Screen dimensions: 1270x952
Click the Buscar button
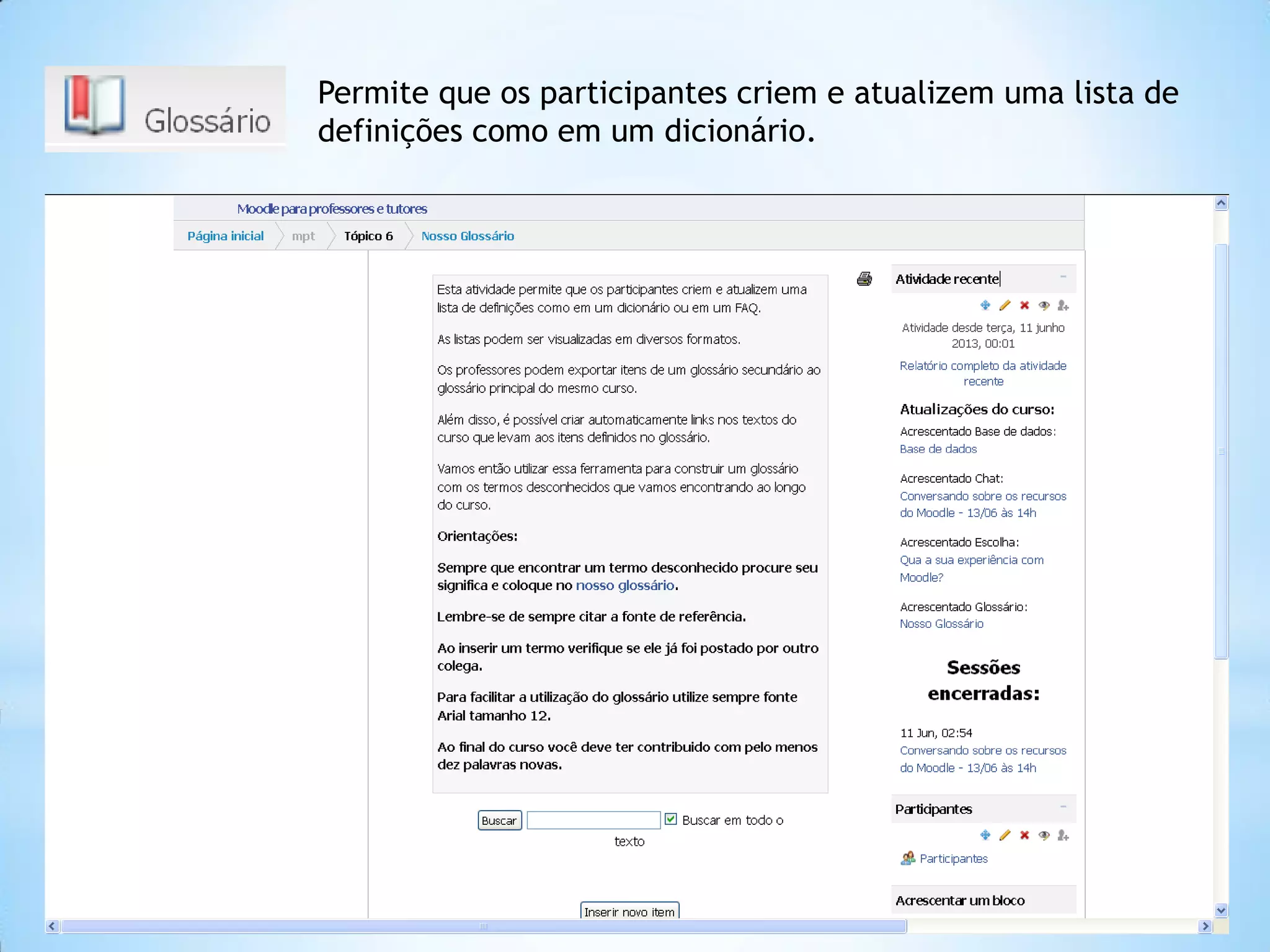(x=499, y=820)
